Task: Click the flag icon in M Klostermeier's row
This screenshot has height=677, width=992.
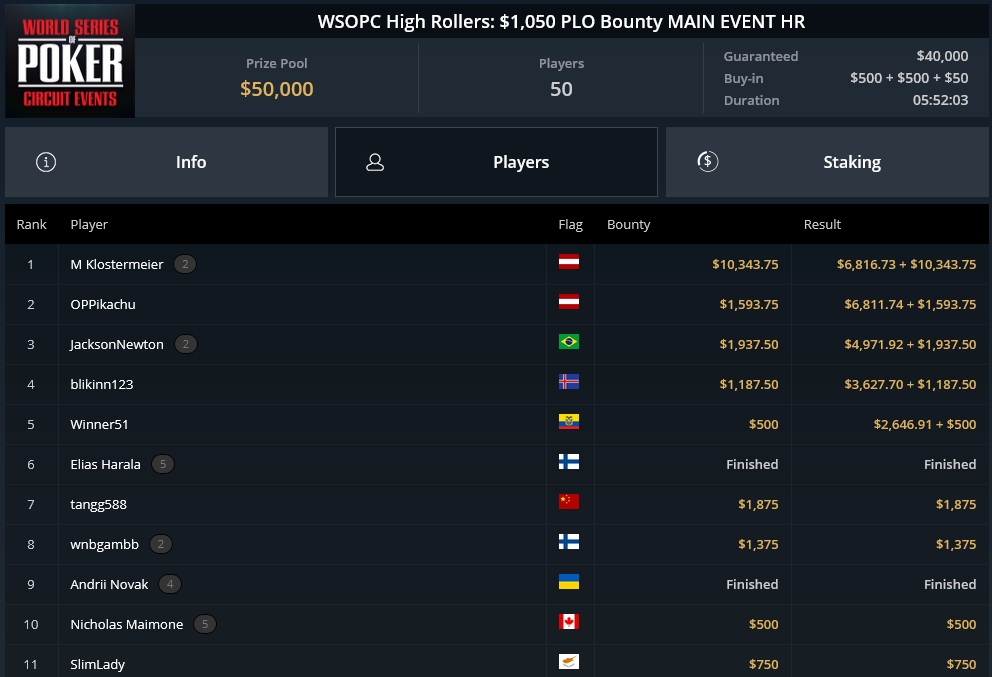Action: 569,261
